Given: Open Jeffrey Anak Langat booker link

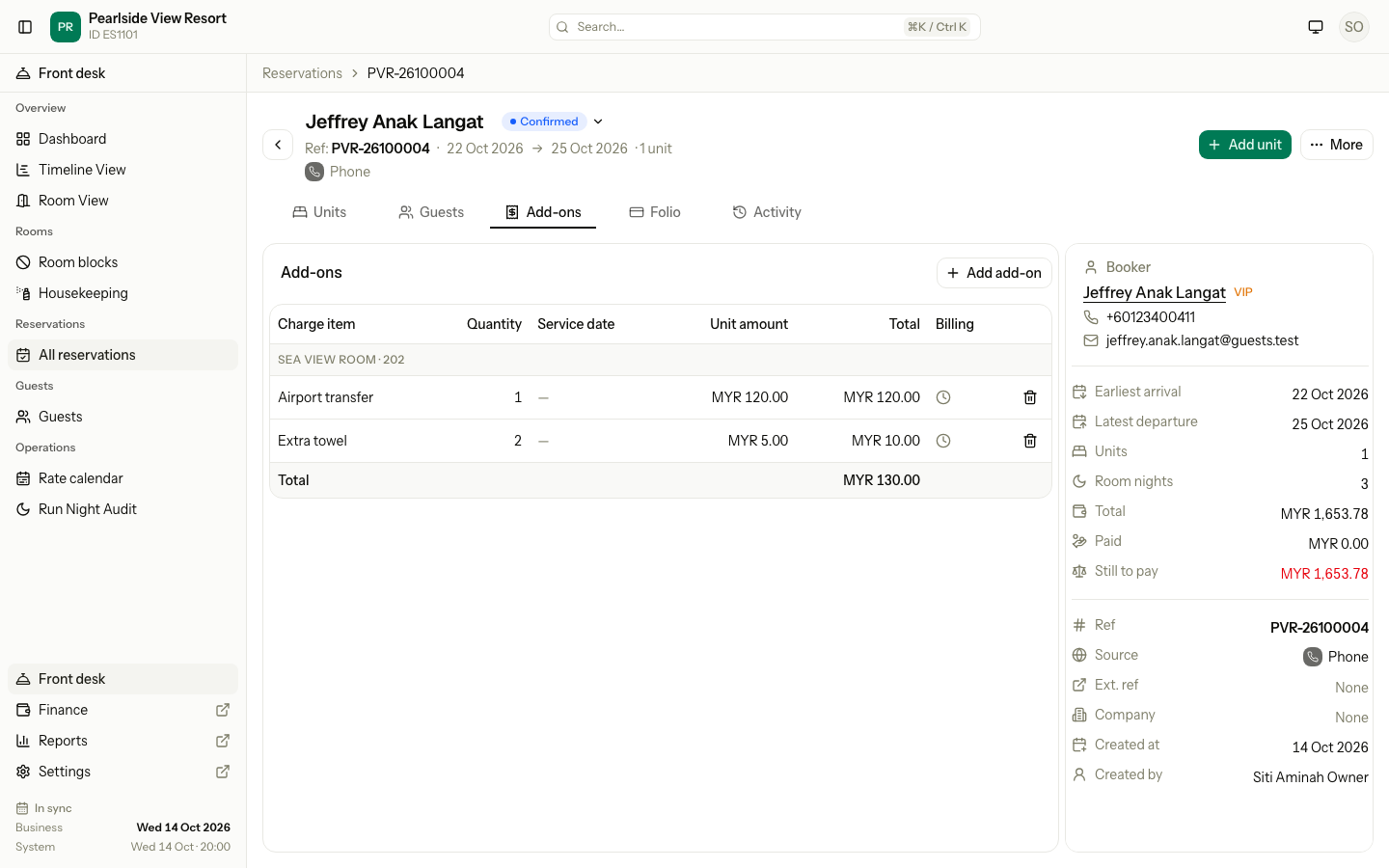Looking at the screenshot, I should pyautogui.click(x=1154, y=292).
